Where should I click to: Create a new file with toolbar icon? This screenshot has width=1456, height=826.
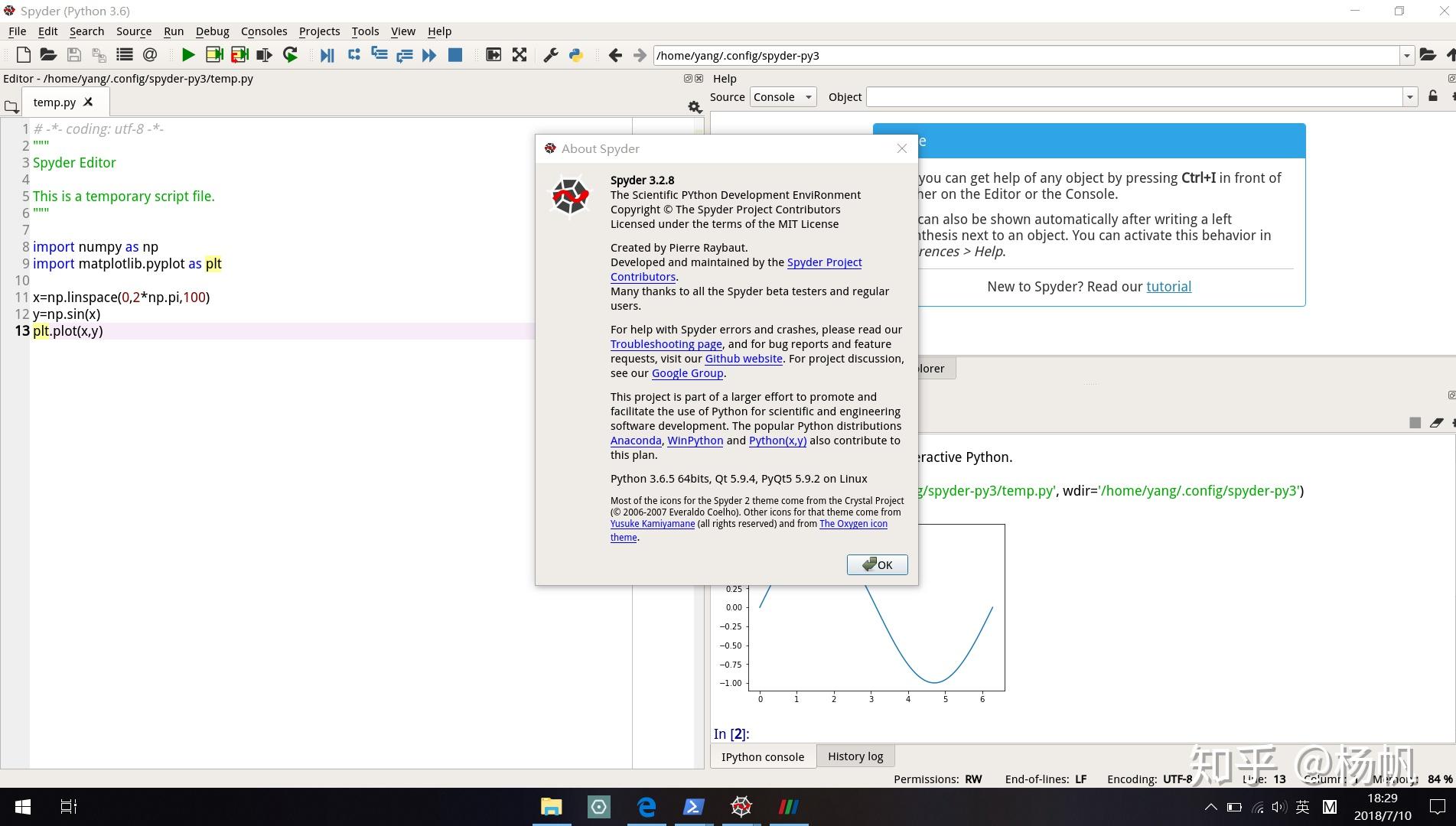coord(23,55)
